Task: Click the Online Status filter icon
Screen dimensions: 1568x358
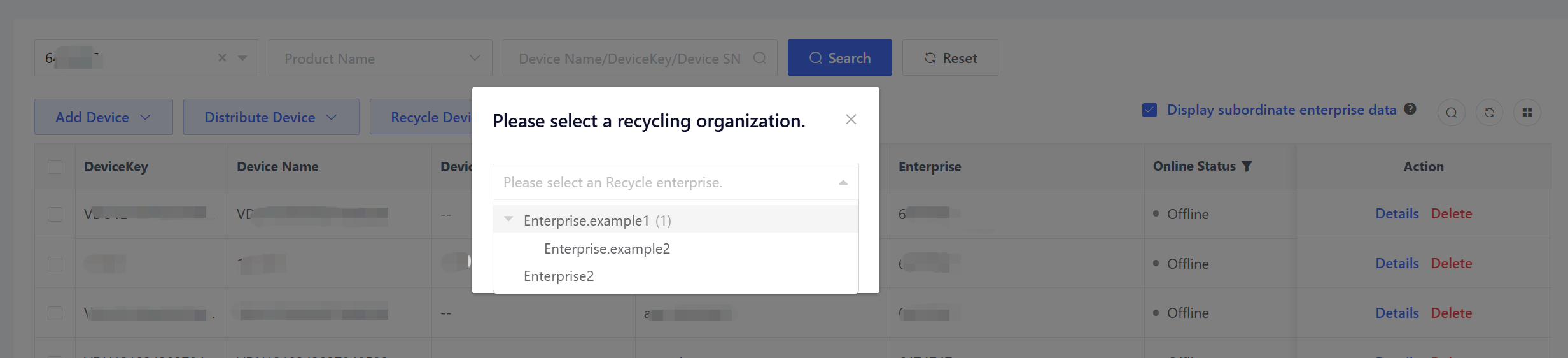Action: point(1247,166)
